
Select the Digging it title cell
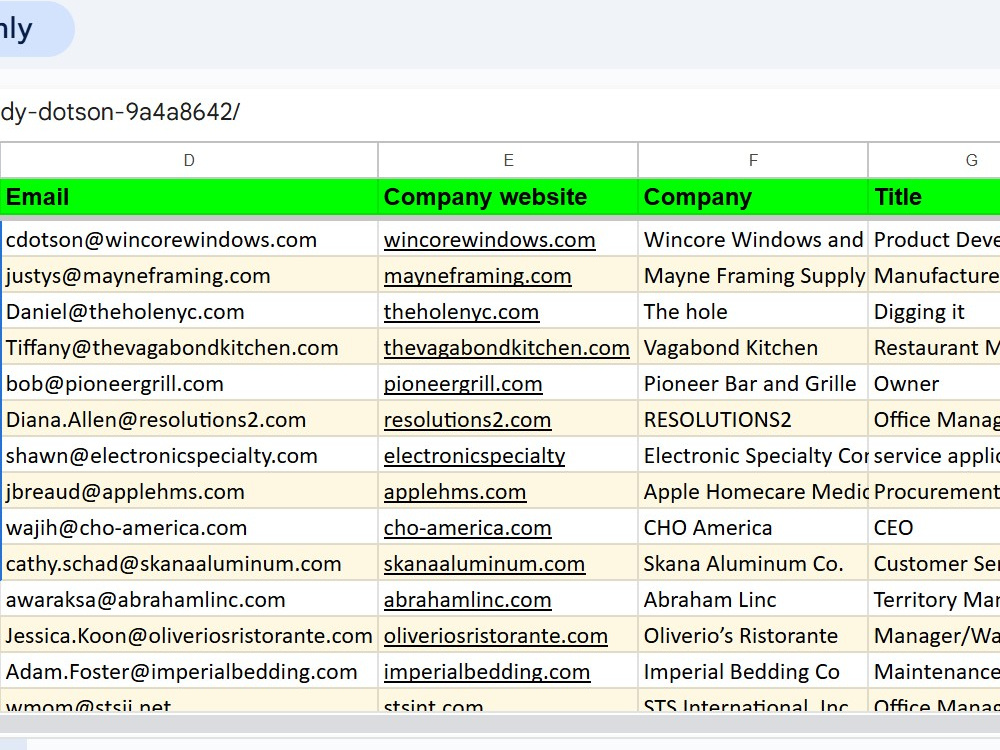point(934,312)
